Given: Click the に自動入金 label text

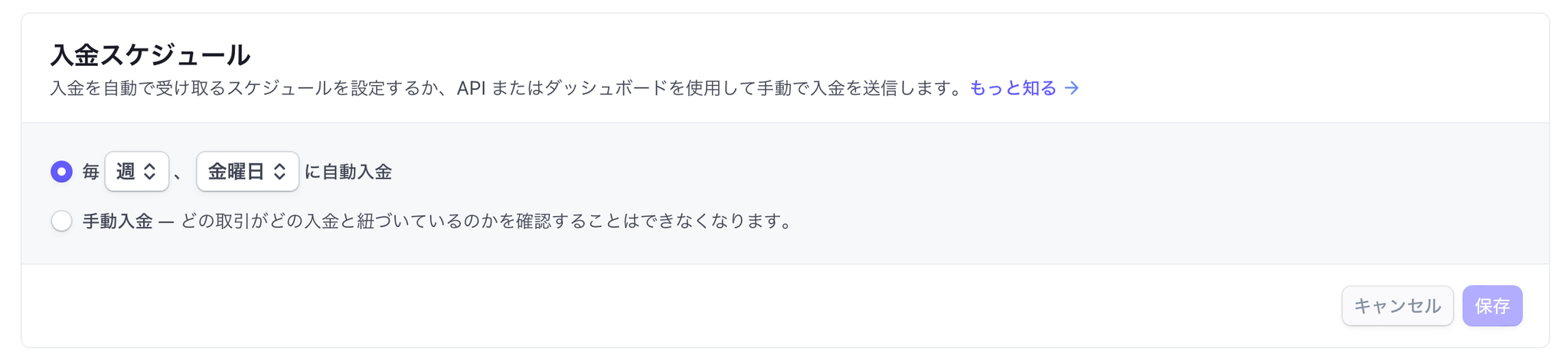Looking at the screenshot, I should [x=348, y=172].
